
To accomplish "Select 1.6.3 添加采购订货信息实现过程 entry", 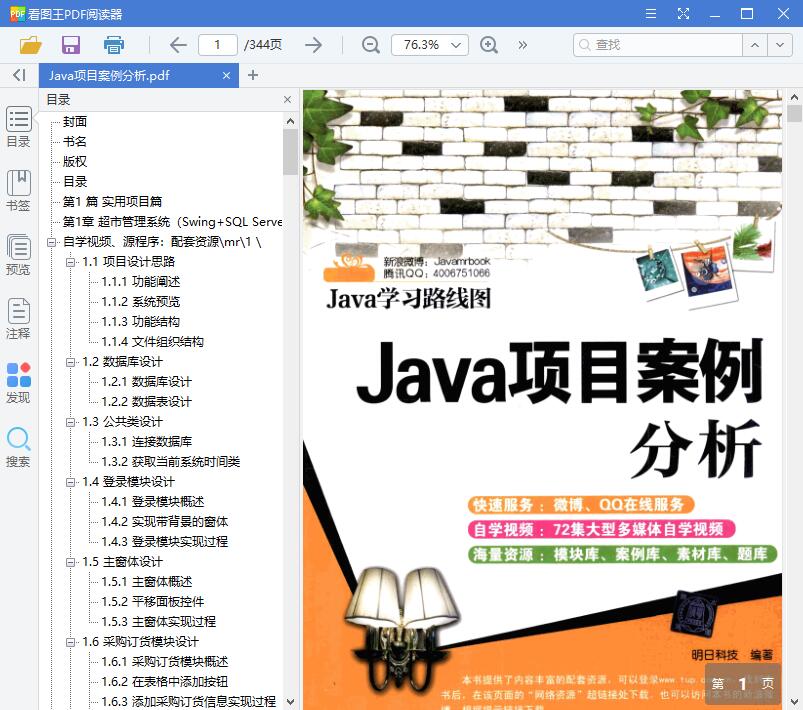I will click(188, 702).
